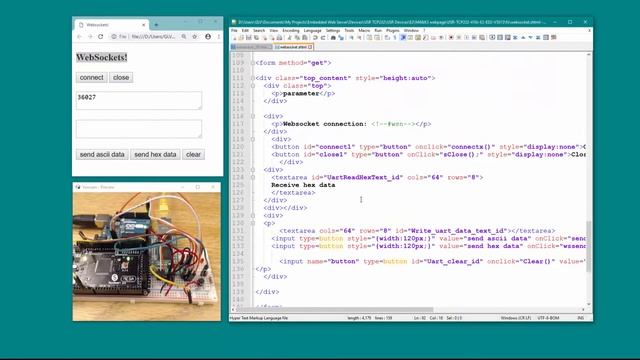
Task: Open the browser profile avatar icon
Action: coord(208,37)
